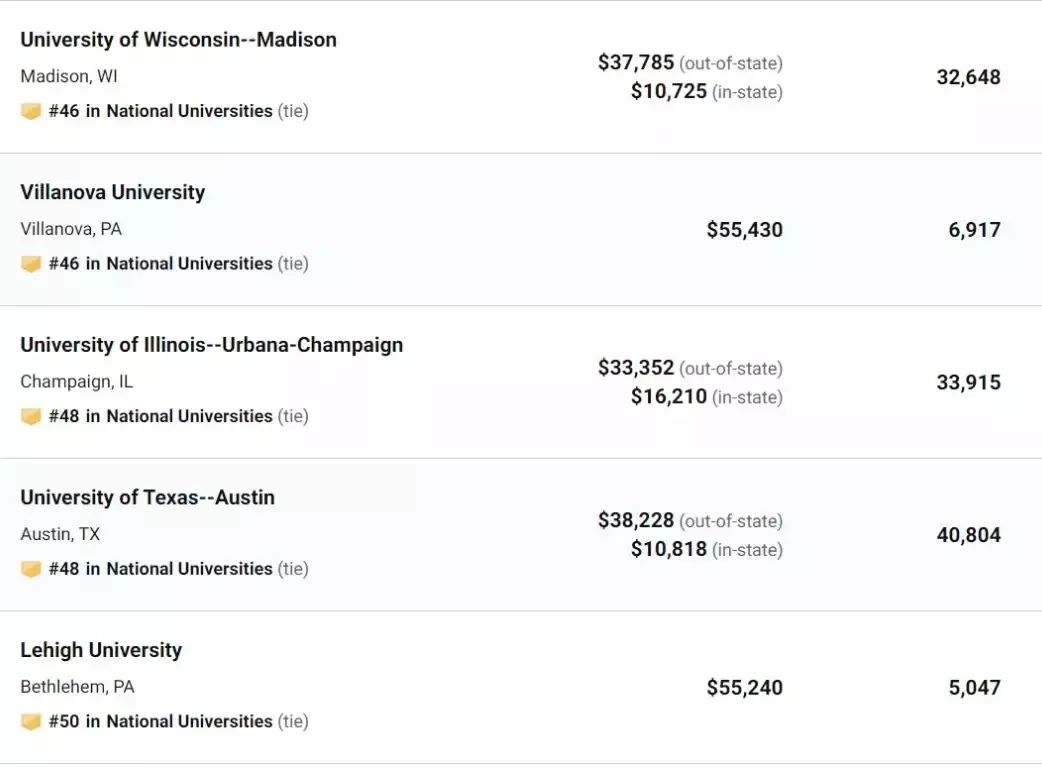This screenshot has width=1042, height=768.
Task: Click the 40,804 enrollment number for Texas--Austin
Action: 968,535
